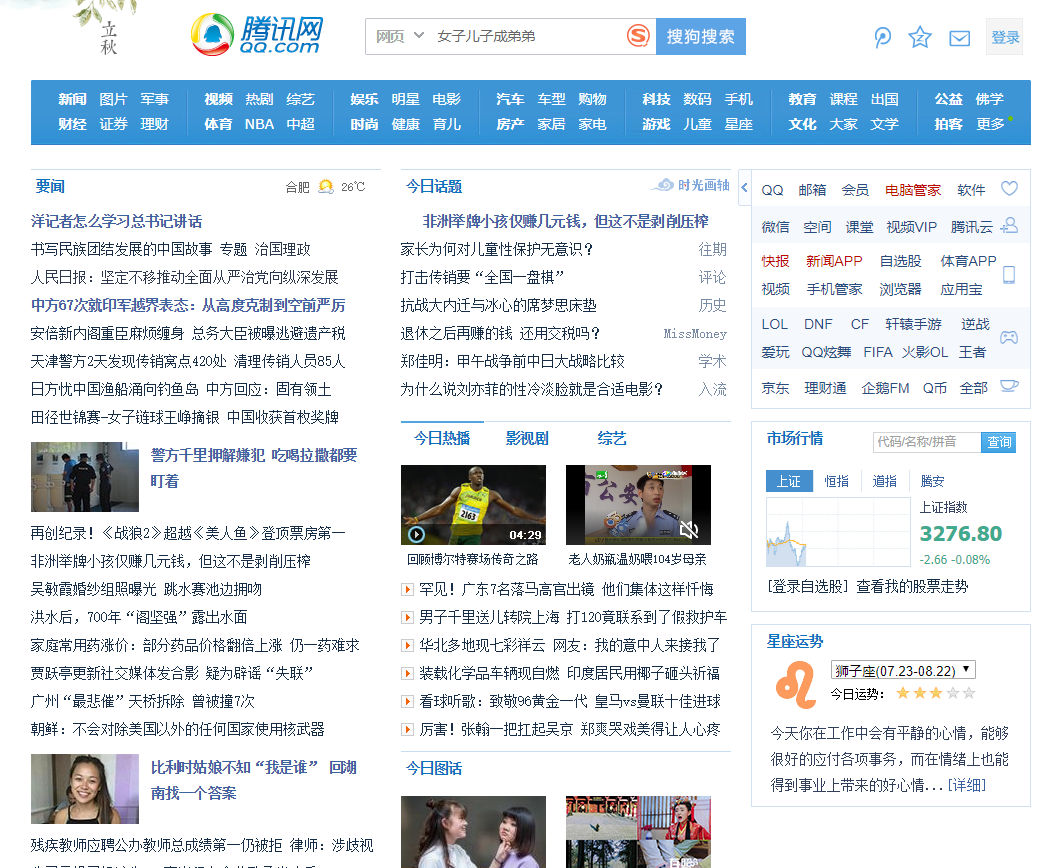
Task: Click the Sogou S icon in search box
Action: tap(638, 35)
